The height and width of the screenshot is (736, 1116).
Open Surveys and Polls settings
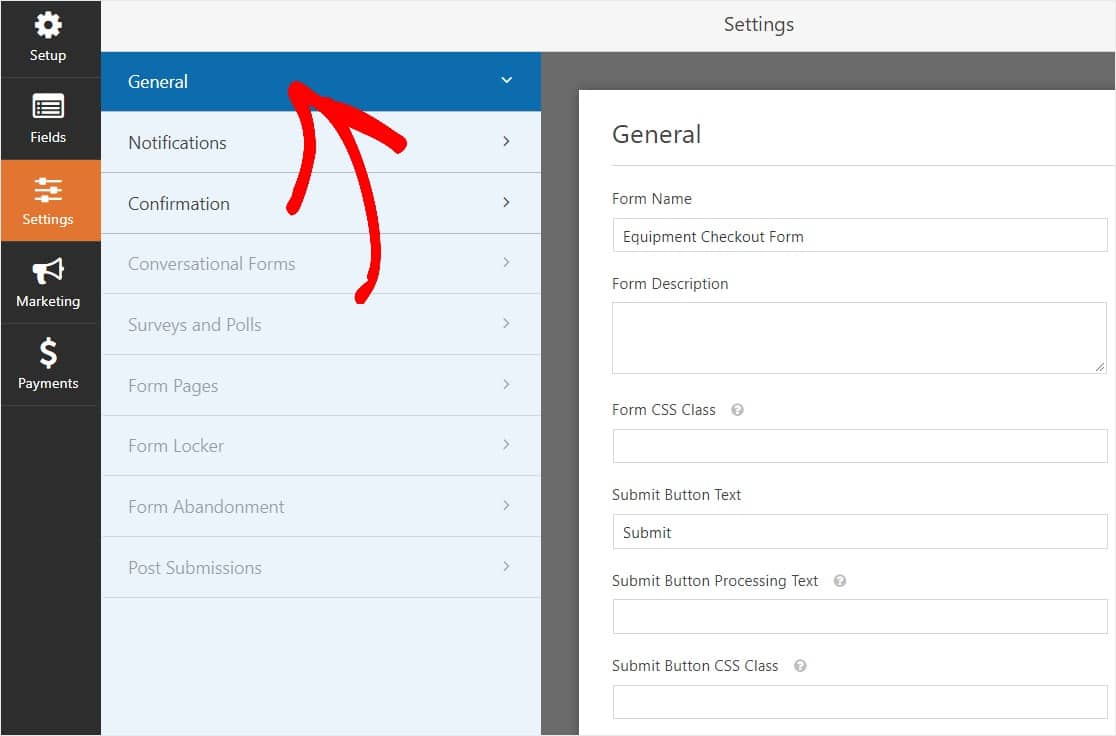pyautogui.click(x=321, y=325)
